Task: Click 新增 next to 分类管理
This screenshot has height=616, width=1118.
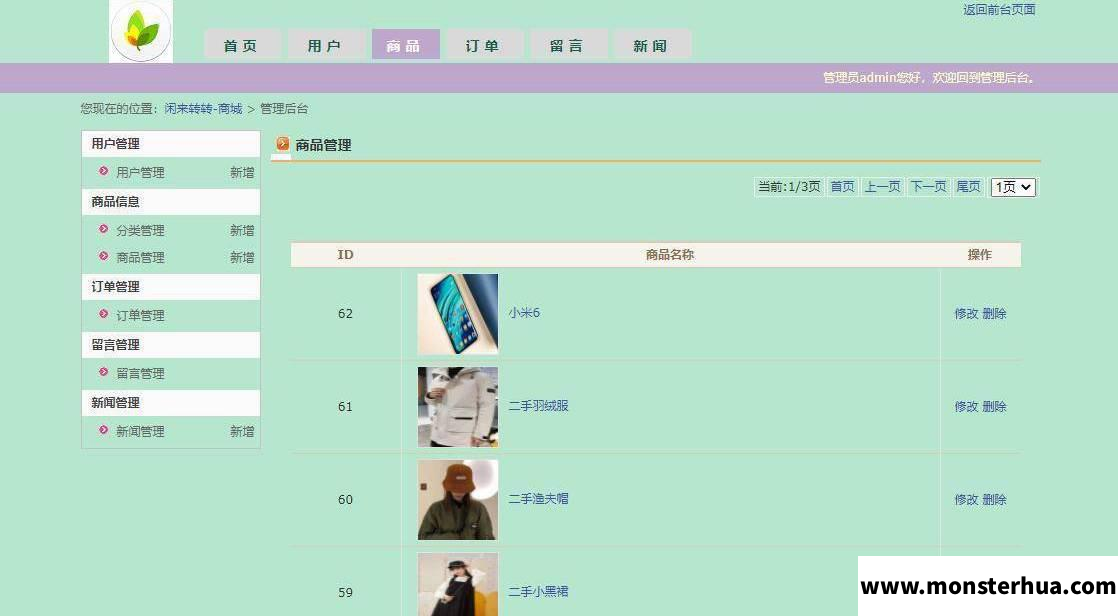Action: (x=242, y=230)
